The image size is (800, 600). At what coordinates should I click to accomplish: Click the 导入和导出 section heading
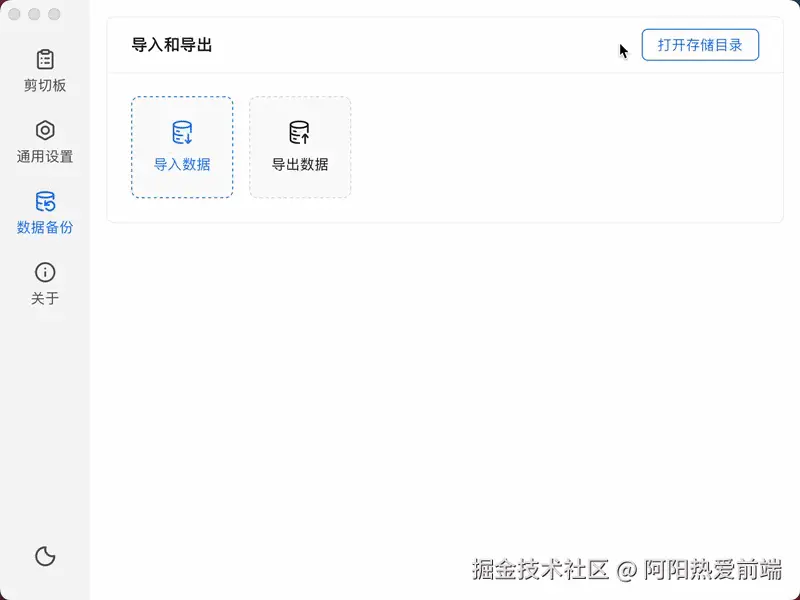pos(171,45)
